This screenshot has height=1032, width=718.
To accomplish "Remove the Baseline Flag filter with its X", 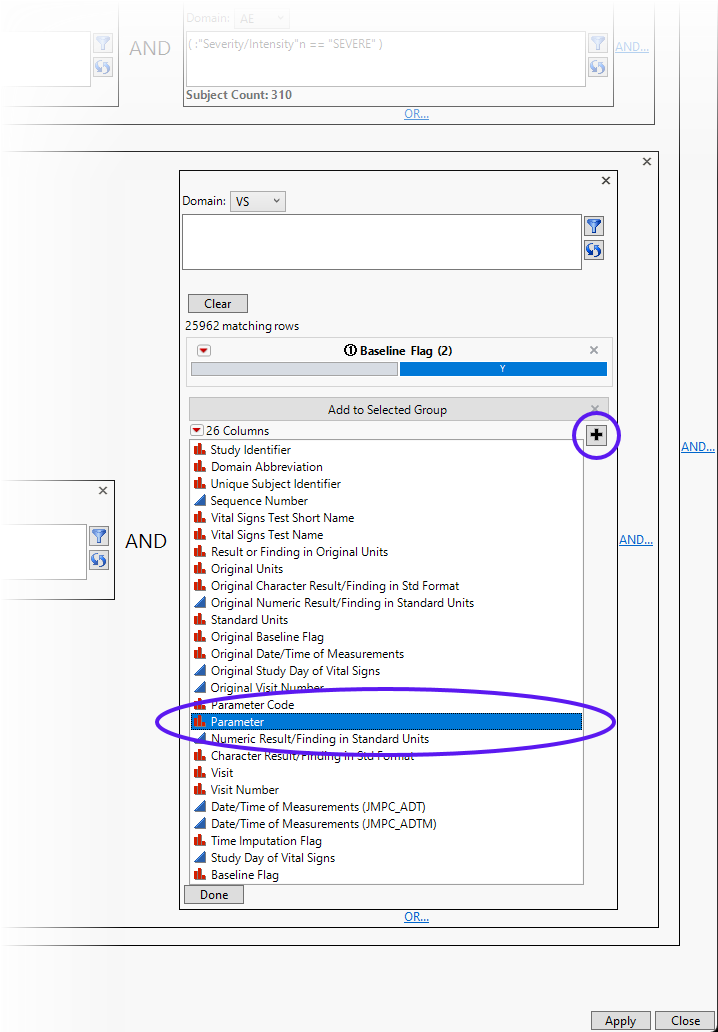I will 594,350.
